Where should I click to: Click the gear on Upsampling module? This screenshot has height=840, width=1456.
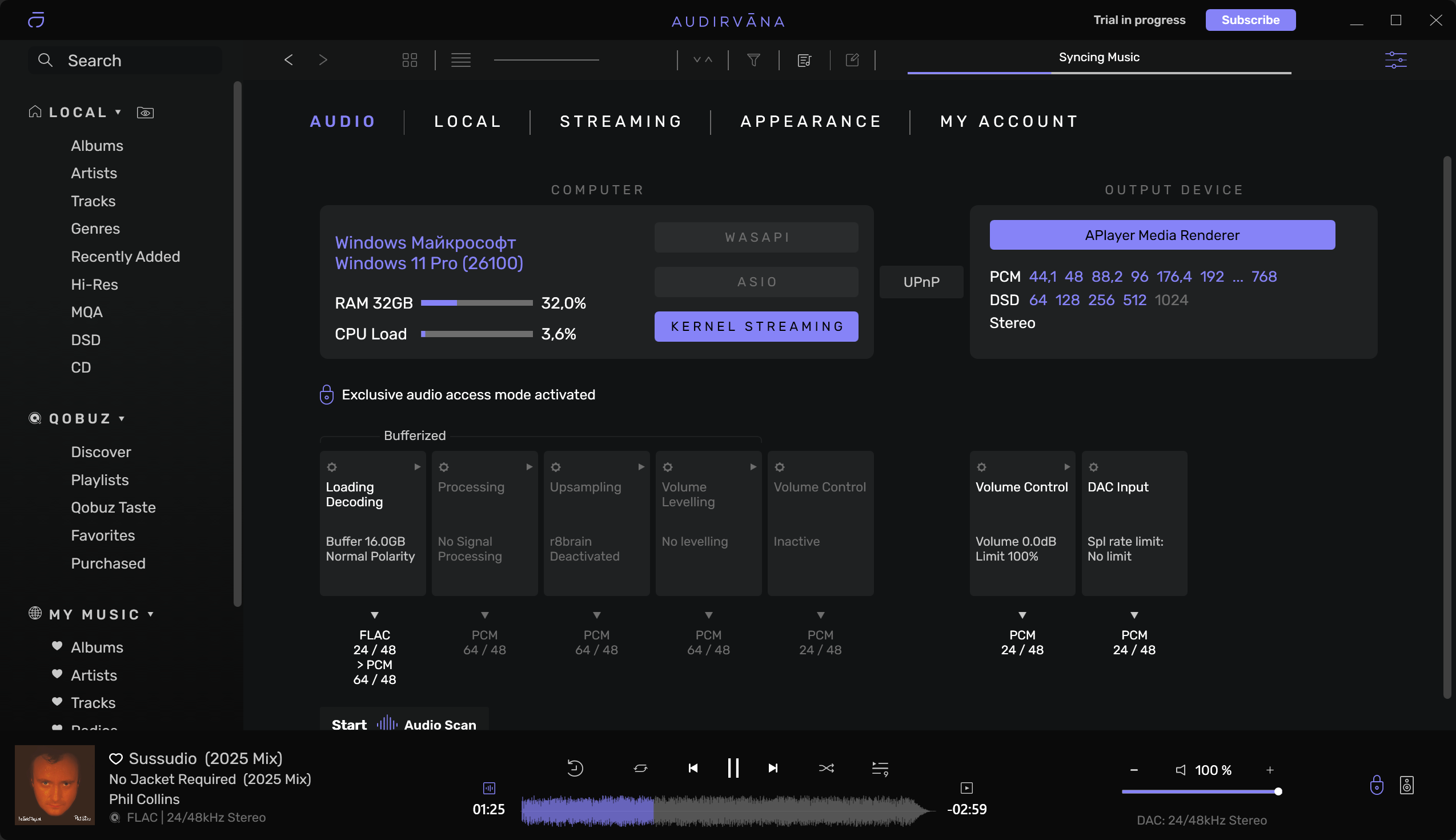(x=555, y=467)
